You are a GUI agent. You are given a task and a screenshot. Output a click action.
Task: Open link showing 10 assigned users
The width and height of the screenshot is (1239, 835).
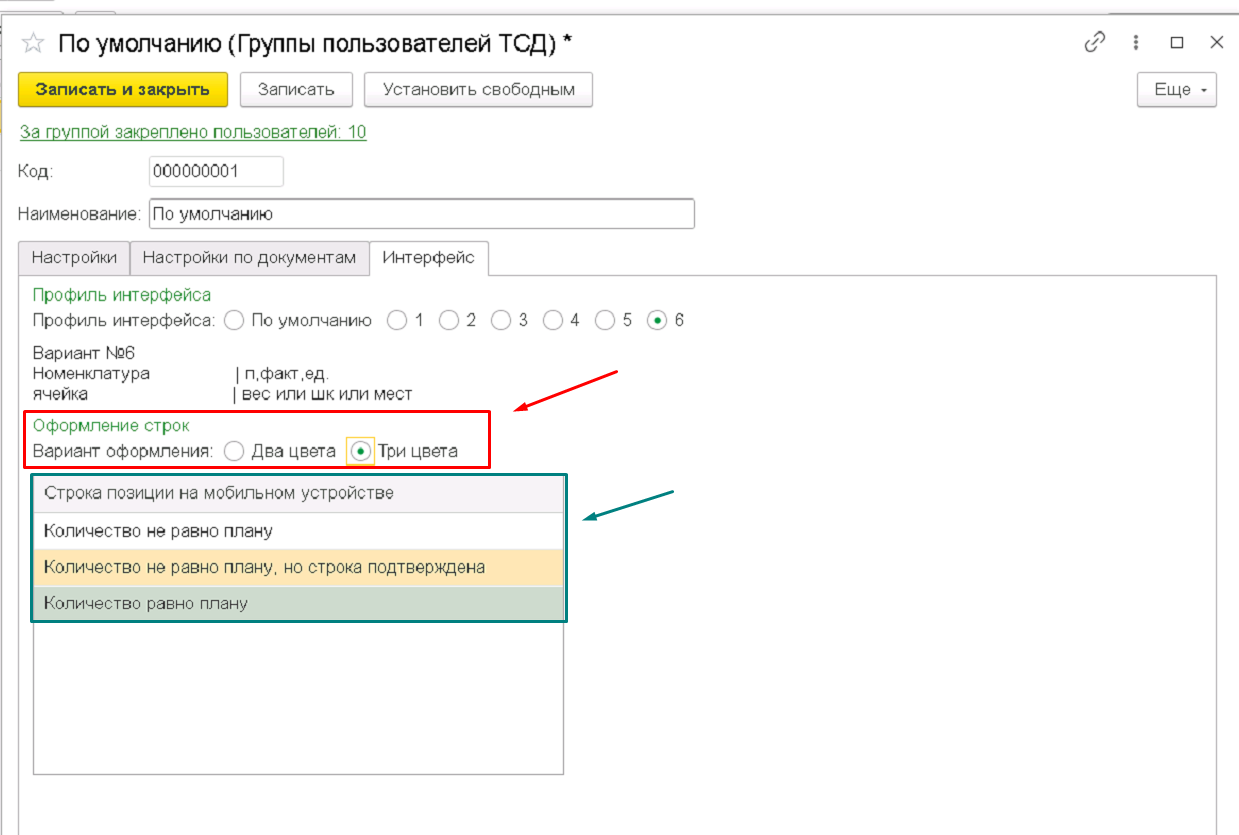pos(193,132)
